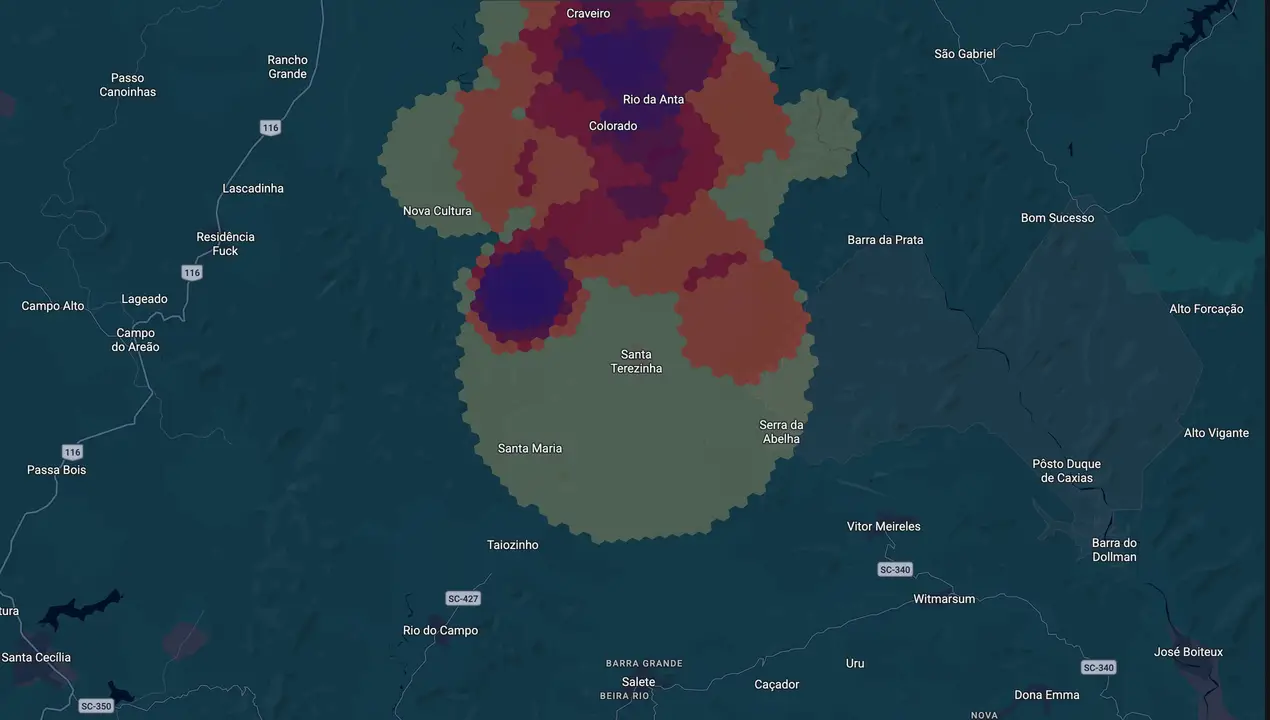Image resolution: width=1270 pixels, height=720 pixels.
Task: Click the Rancho Grande label
Action: click(x=287, y=67)
